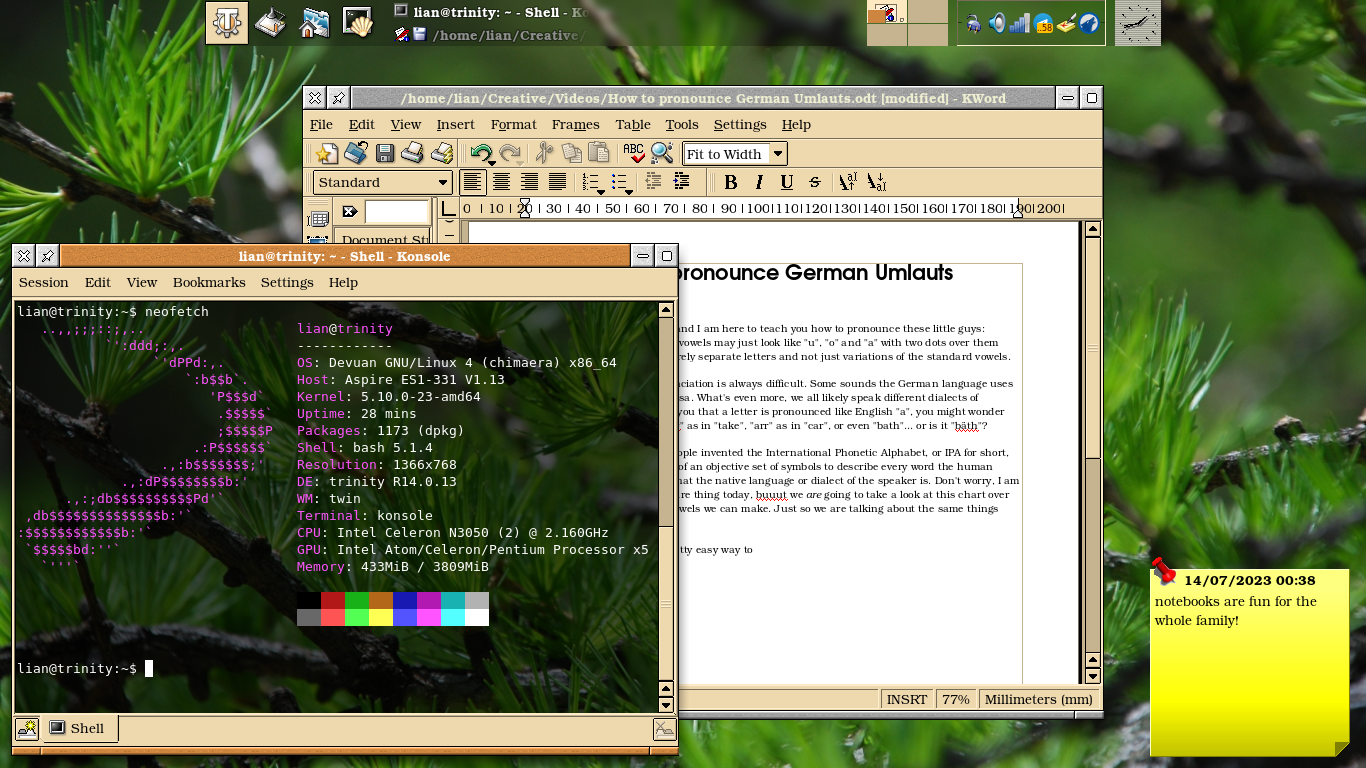1366x768 pixels.
Task: Click 77% zoom in status bar
Action: 956,699
